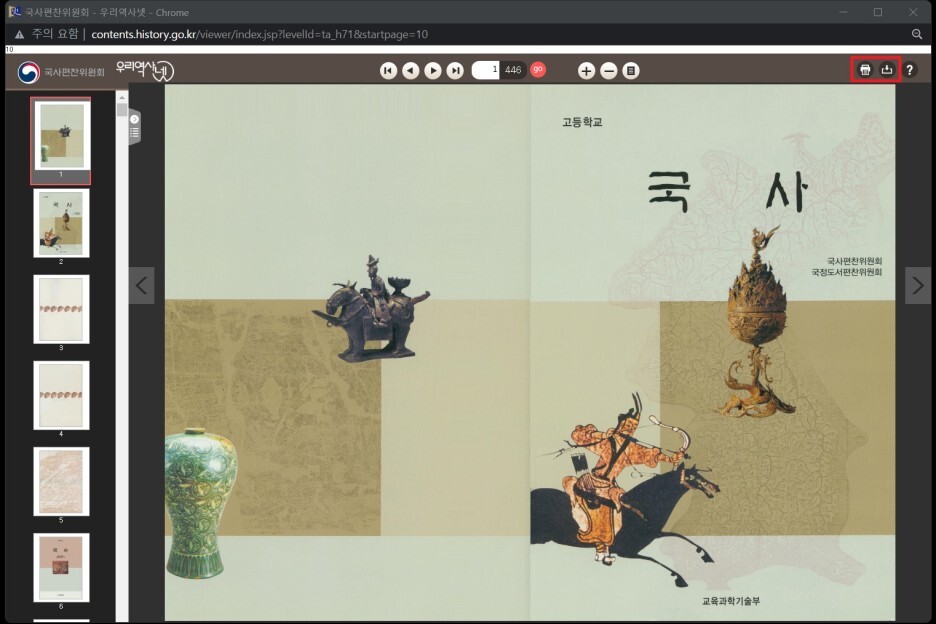Zoom in with the plus icon
This screenshot has width=936, height=624.
pos(586,70)
